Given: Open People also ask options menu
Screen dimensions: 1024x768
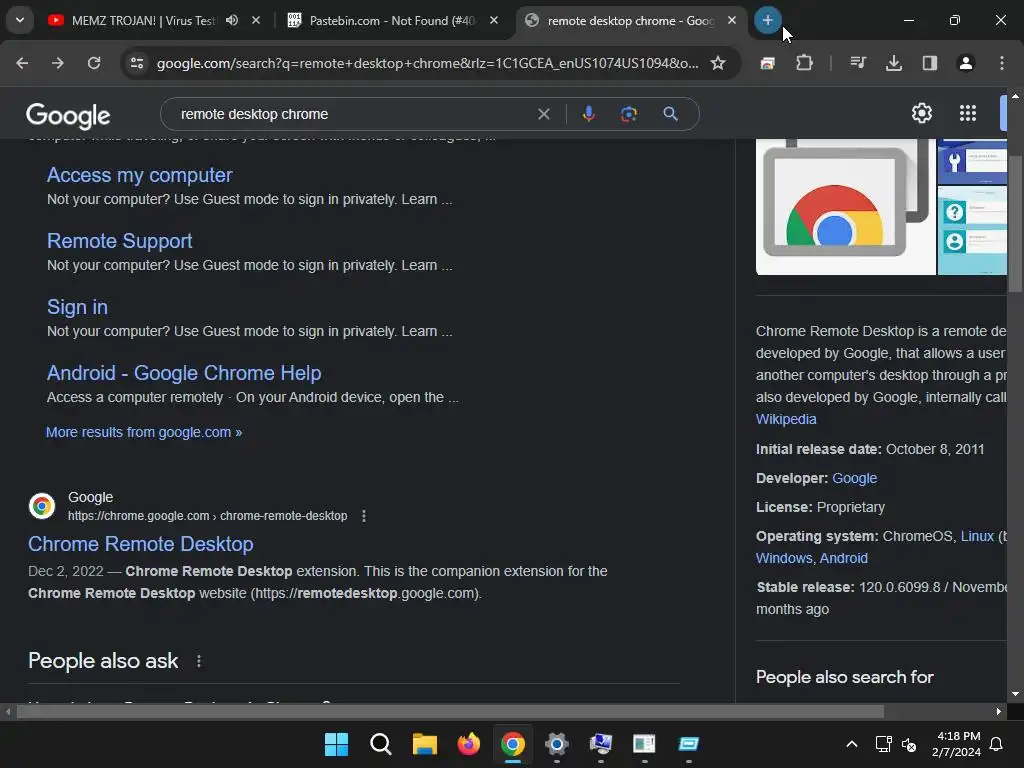Looking at the screenshot, I should pyautogui.click(x=199, y=661).
